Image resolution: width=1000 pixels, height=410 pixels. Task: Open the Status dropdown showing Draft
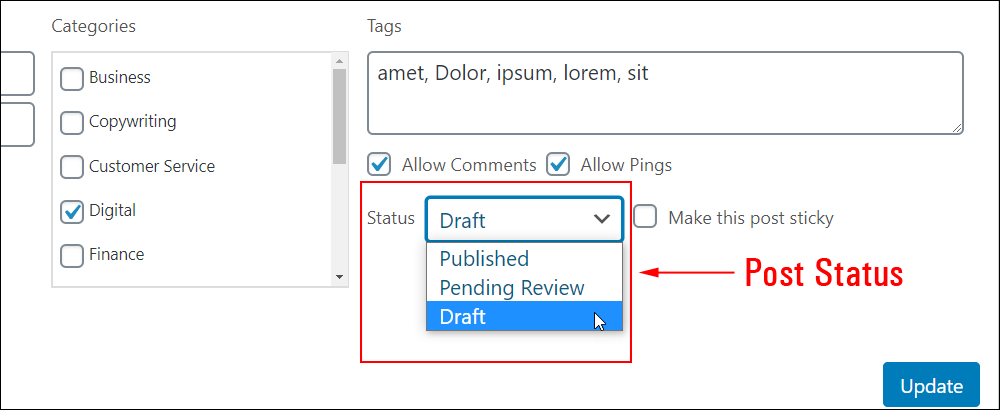pos(524,219)
